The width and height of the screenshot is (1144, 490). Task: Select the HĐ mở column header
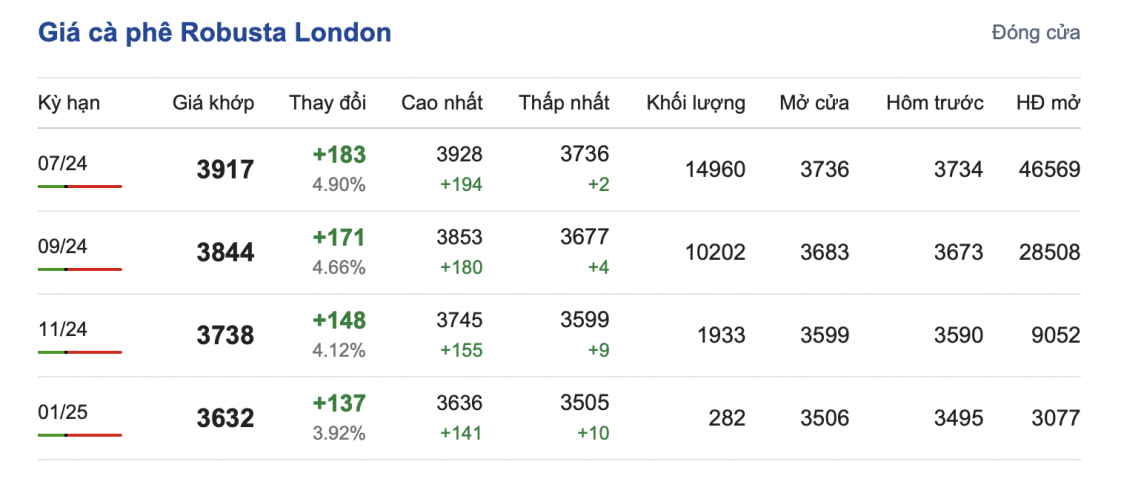[x=1047, y=103]
